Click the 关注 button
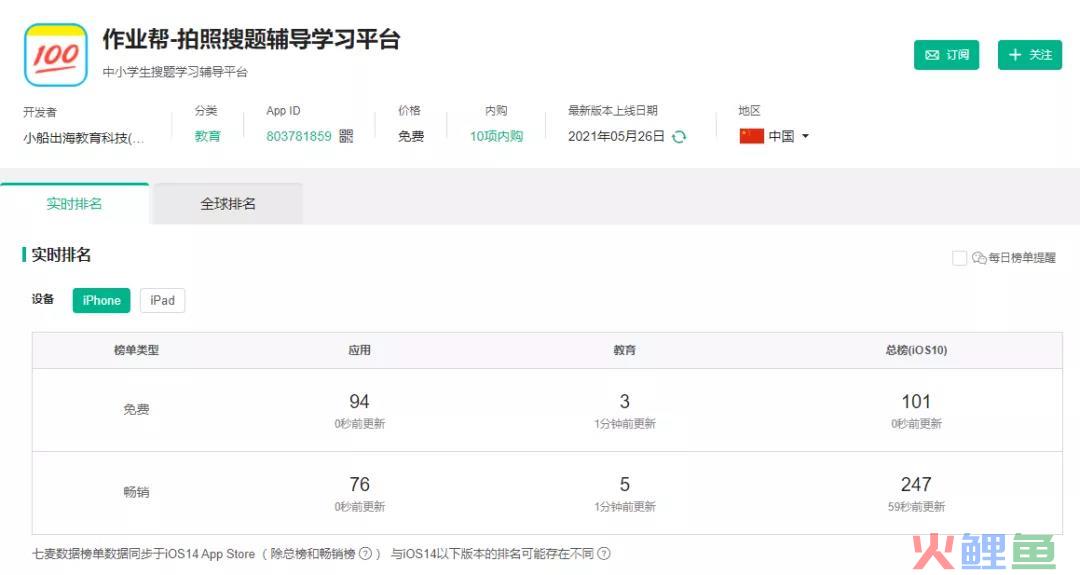Viewport: 1080px width, 575px height. click(x=1030, y=55)
